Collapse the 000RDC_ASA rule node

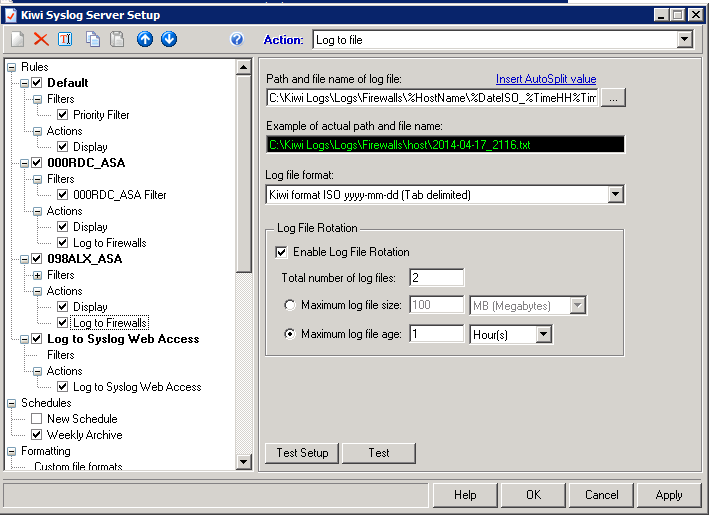(24, 163)
